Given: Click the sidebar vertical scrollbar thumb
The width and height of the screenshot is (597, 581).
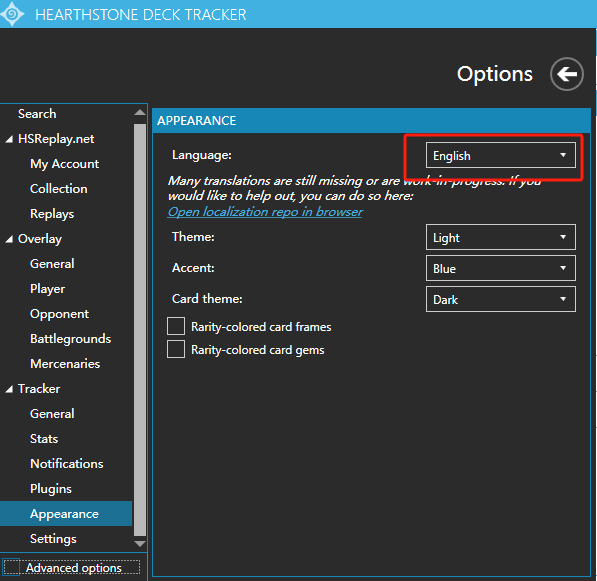Looking at the screenshot, I should (140, 329).
